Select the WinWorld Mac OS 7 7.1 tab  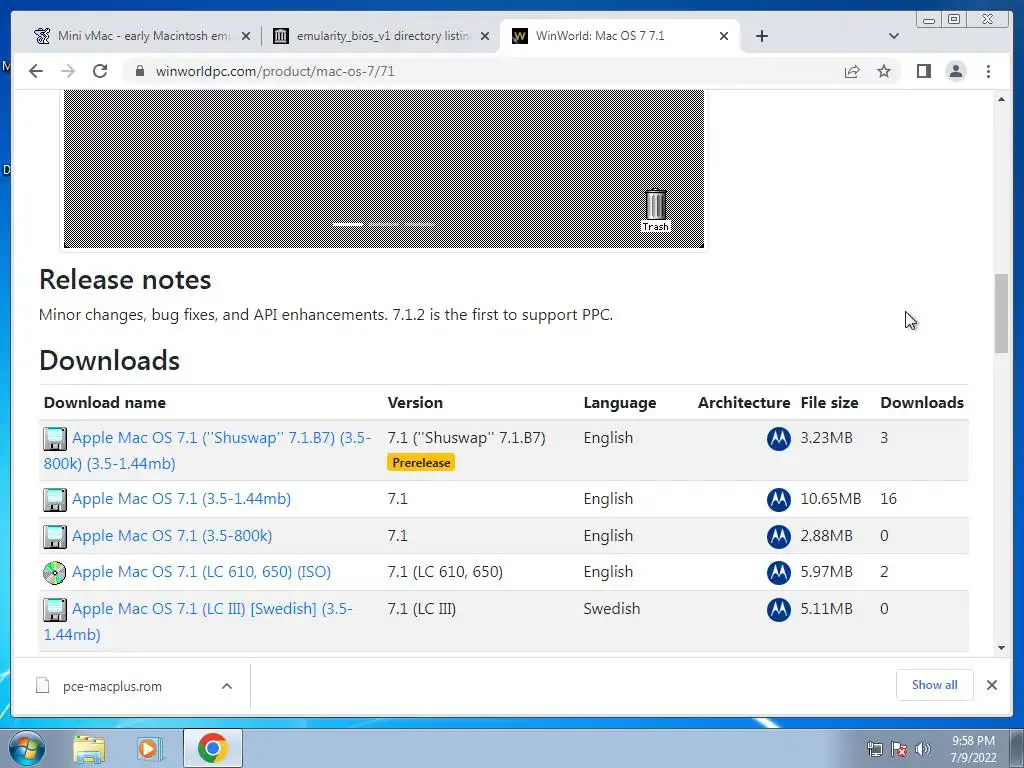(619, 36)
